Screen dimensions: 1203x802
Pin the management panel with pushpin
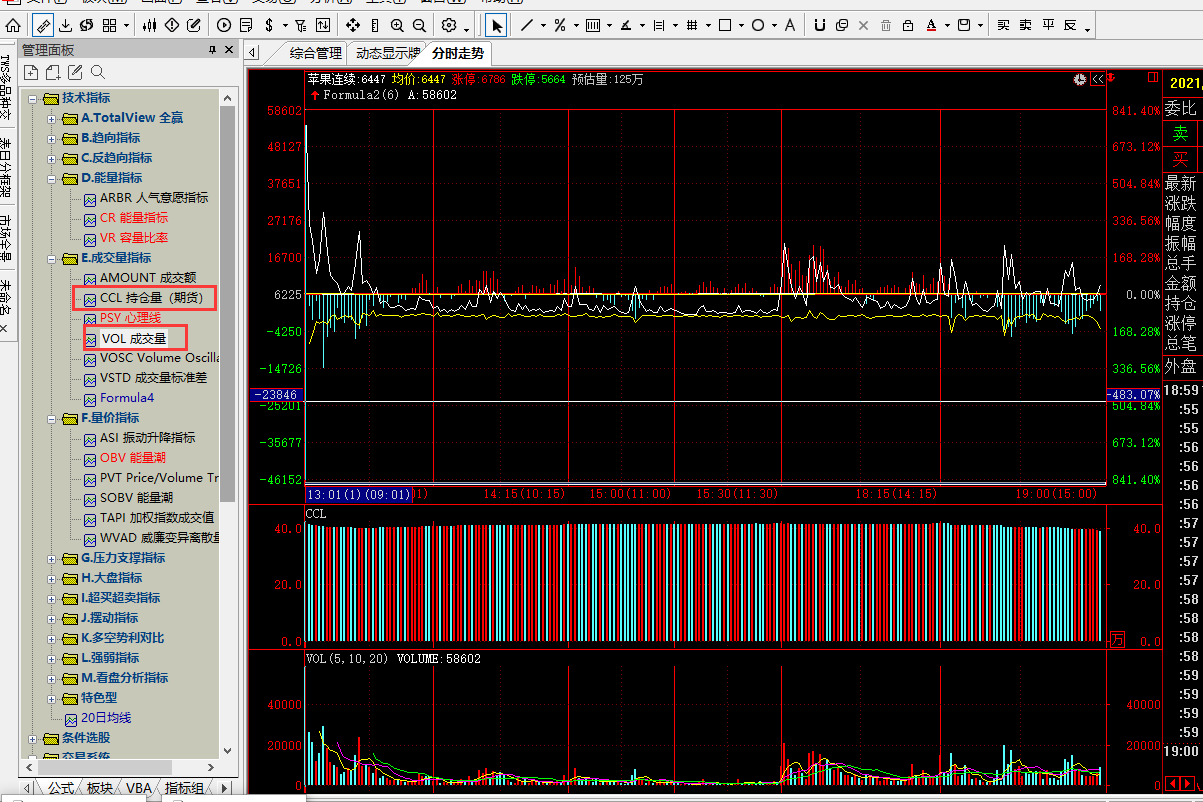tap(212, 50)
